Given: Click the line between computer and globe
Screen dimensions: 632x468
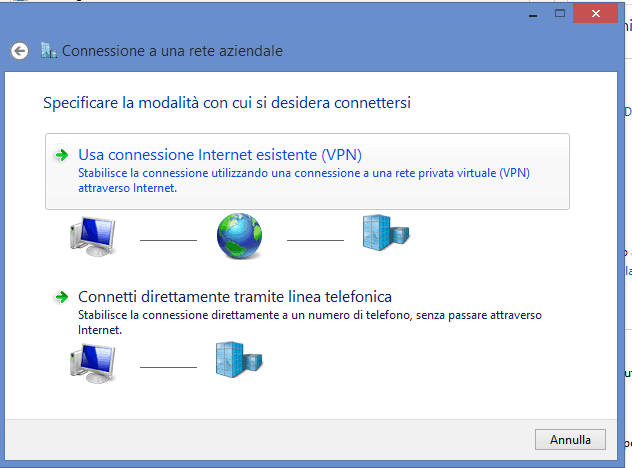Looking at the screenshot, I should (x=168, y=240).
